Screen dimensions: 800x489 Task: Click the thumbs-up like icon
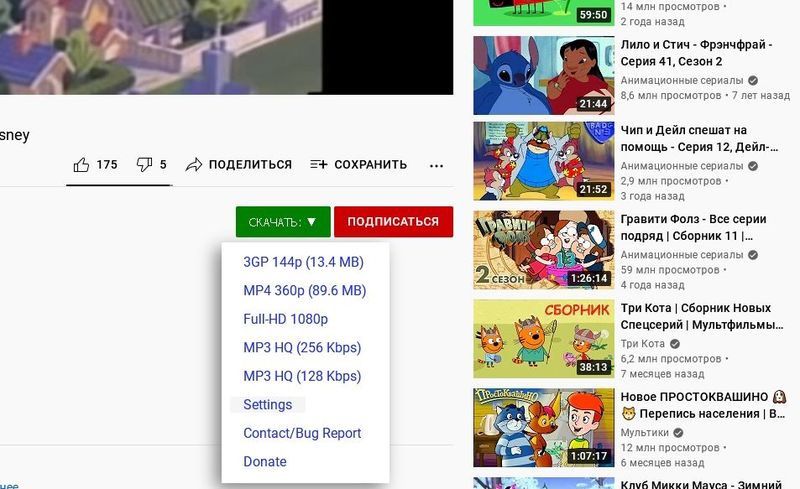click(x=81, y=164)
